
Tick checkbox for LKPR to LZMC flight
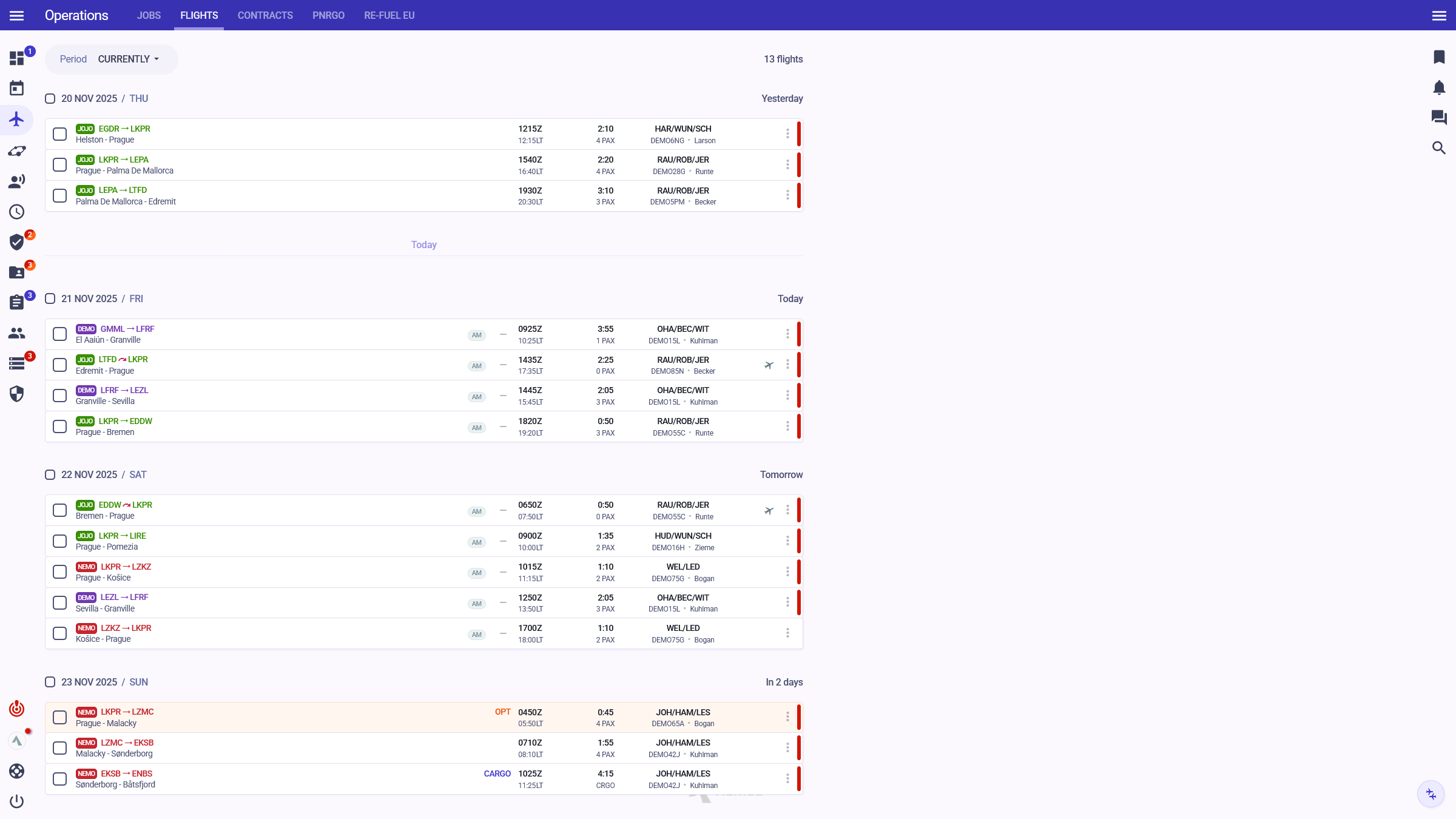(x=59, y=718)
